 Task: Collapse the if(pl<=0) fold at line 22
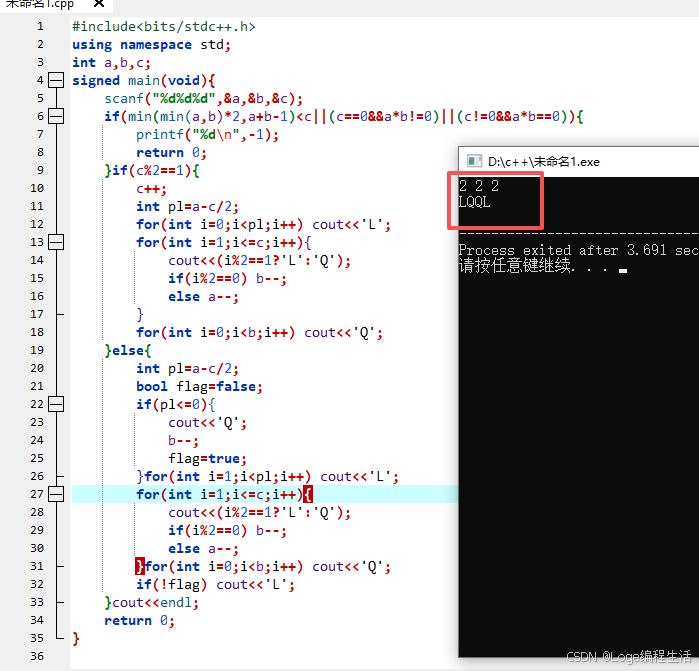56,404
